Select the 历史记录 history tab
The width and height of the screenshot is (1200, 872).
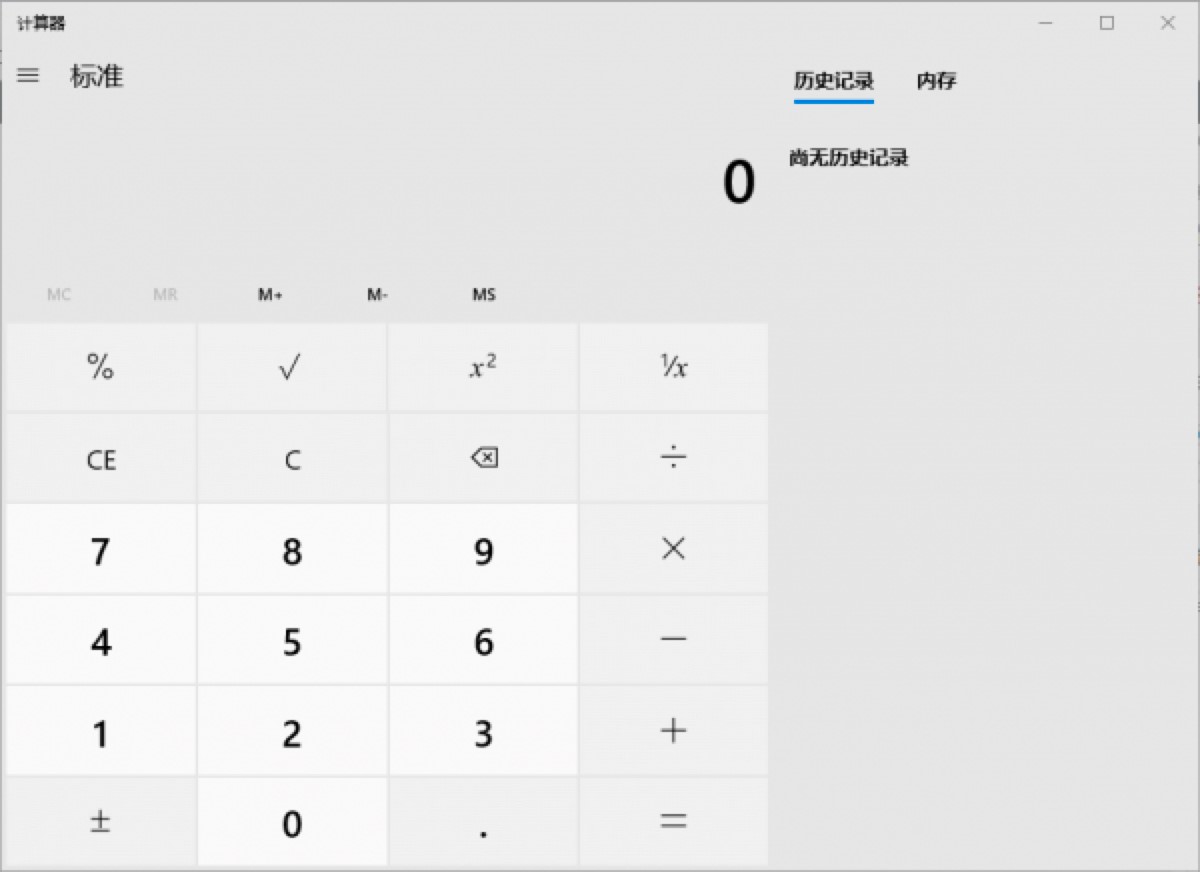831,81
